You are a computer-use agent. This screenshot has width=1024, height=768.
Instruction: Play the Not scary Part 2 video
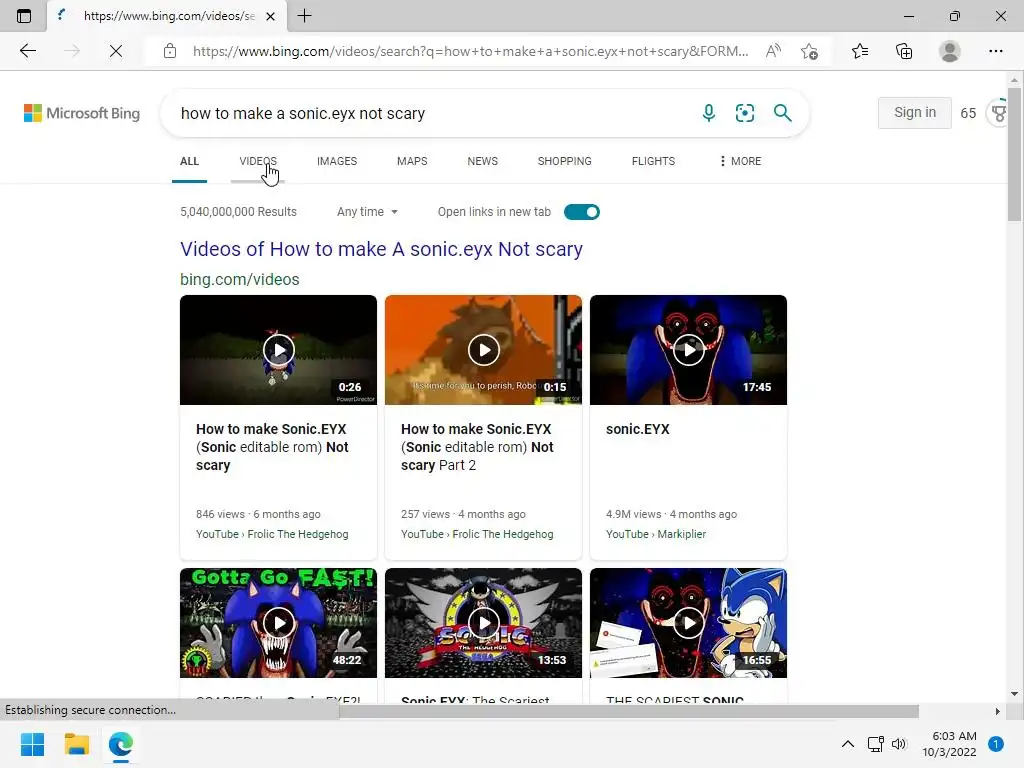click(x=484, y=350)
